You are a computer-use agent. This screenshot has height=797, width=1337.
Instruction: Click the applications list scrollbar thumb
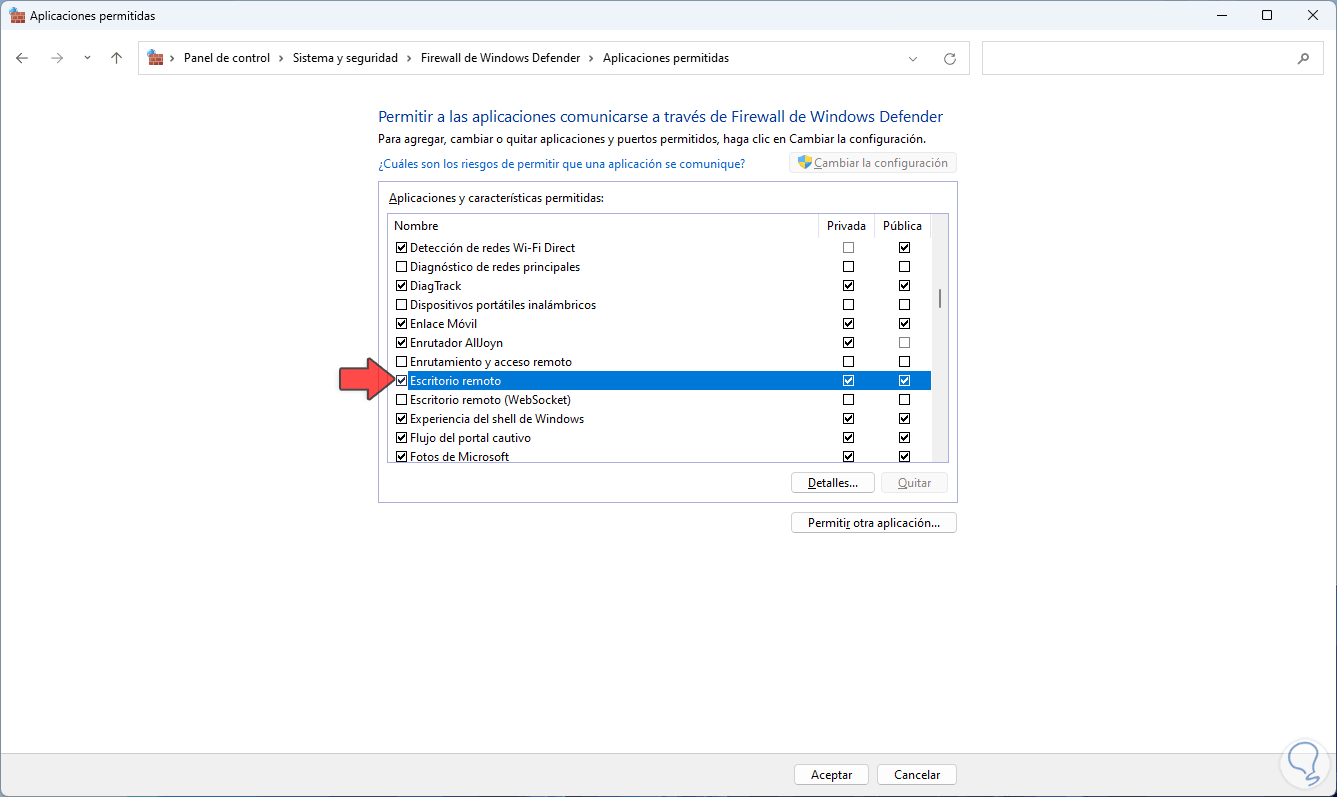click(939, 298)
